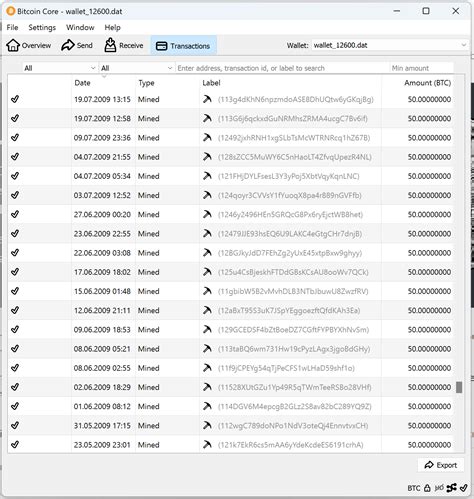Viewport: 474px width, 499px height.
Task: Select address starting with 124qoyr3CVVs
Action: point(290,195)
